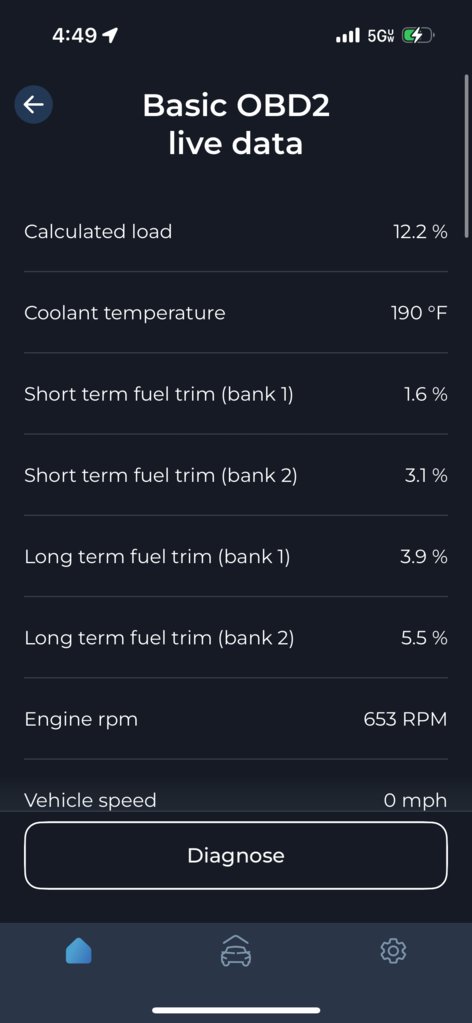Click the vertical scrollbar thumb
The height and width of the screenshot is (1023, 472).
(466, 155)
